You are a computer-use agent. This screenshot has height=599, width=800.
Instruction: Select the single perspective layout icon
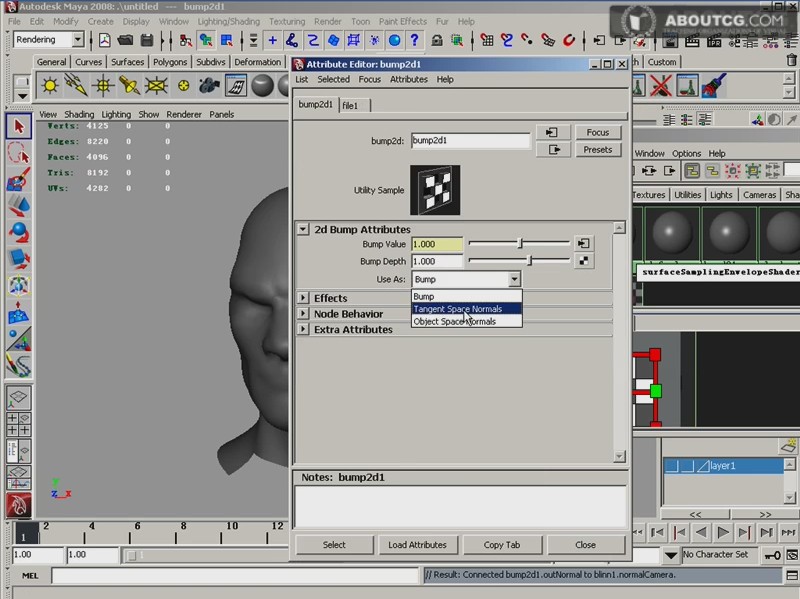pyautogui.click(x=19, y=397)
